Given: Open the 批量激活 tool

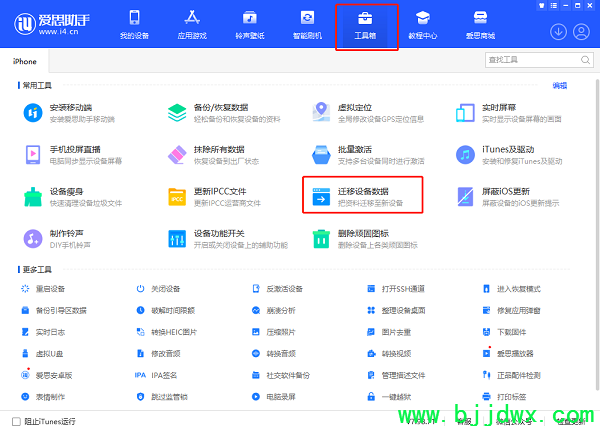Looking at the screenshot, I should pos(368,155).
